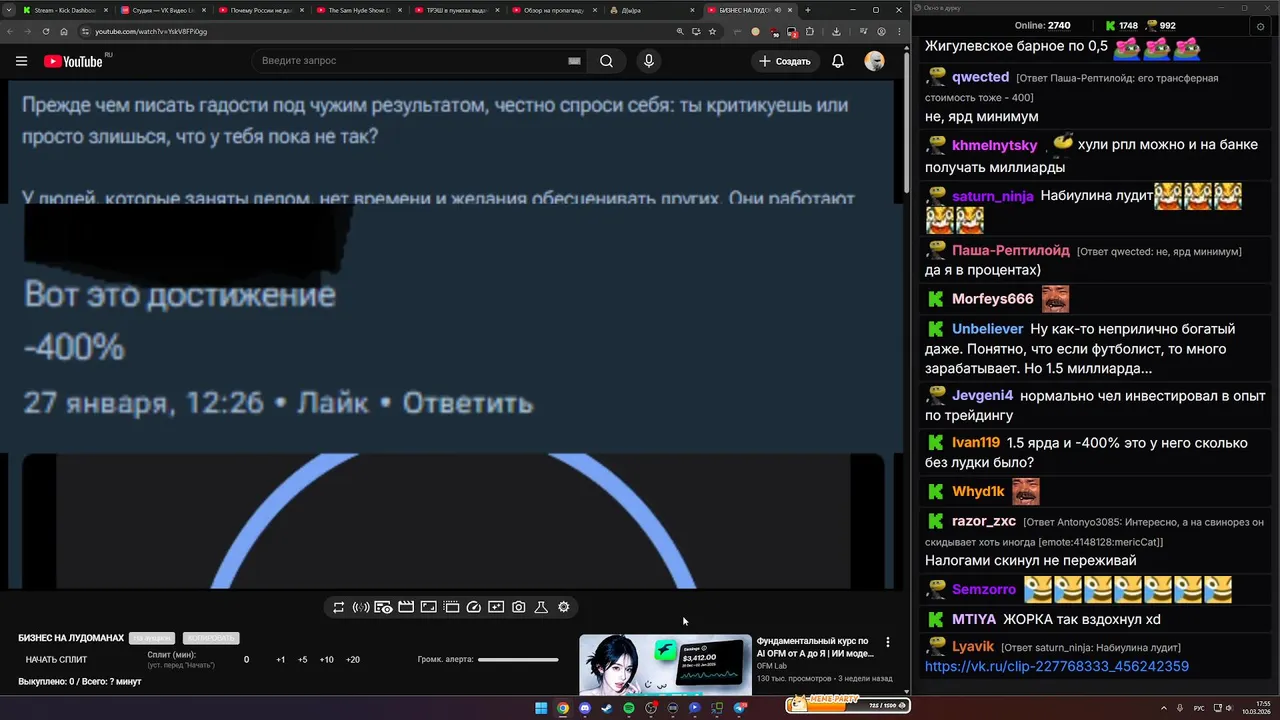Click the Chrome address bar URL
Image resolution: width=1280 pixels, height=720 pixels.
point(151,31)
